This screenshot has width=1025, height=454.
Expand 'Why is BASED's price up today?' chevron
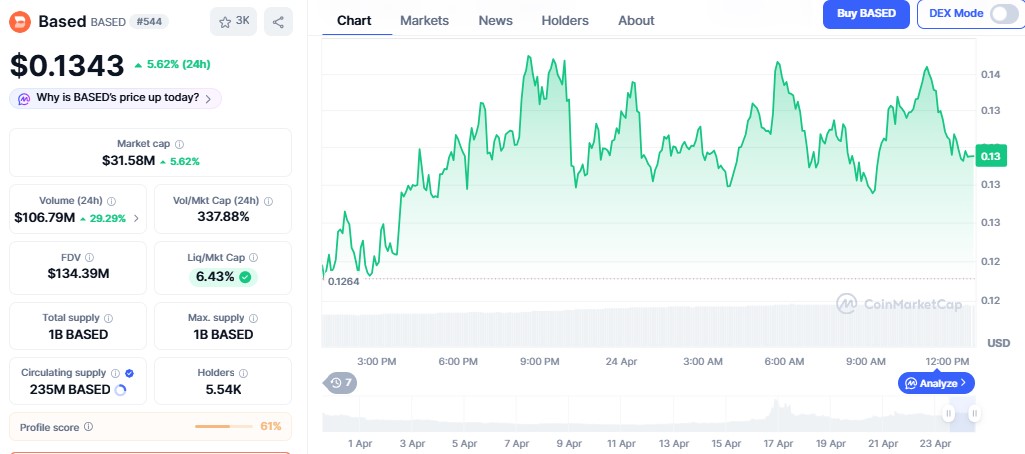[x=208, y=99]
